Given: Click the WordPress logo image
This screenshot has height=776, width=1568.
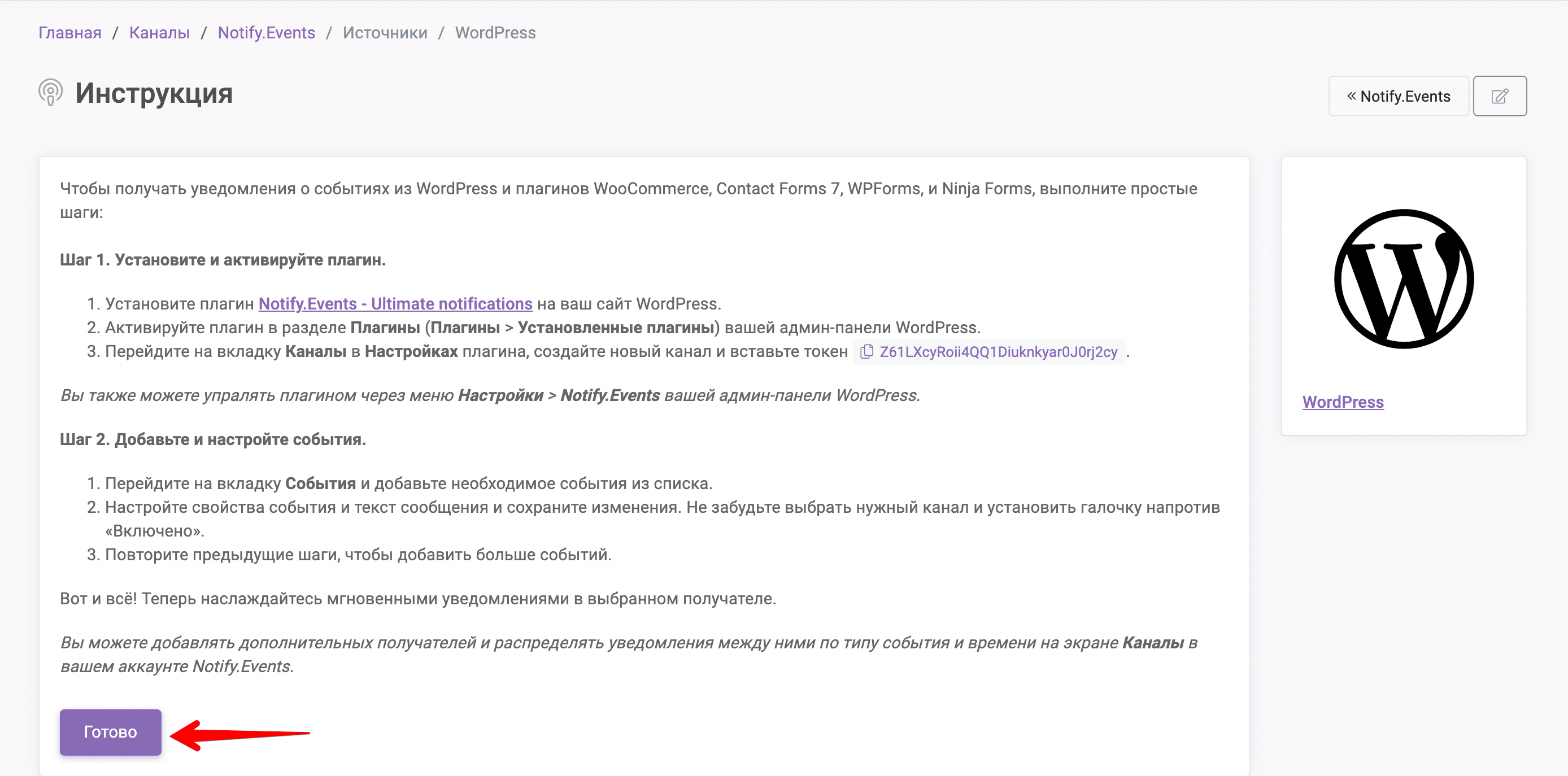Looking at the screenshot, I should pyautogui.click(x=1404, y=280).
